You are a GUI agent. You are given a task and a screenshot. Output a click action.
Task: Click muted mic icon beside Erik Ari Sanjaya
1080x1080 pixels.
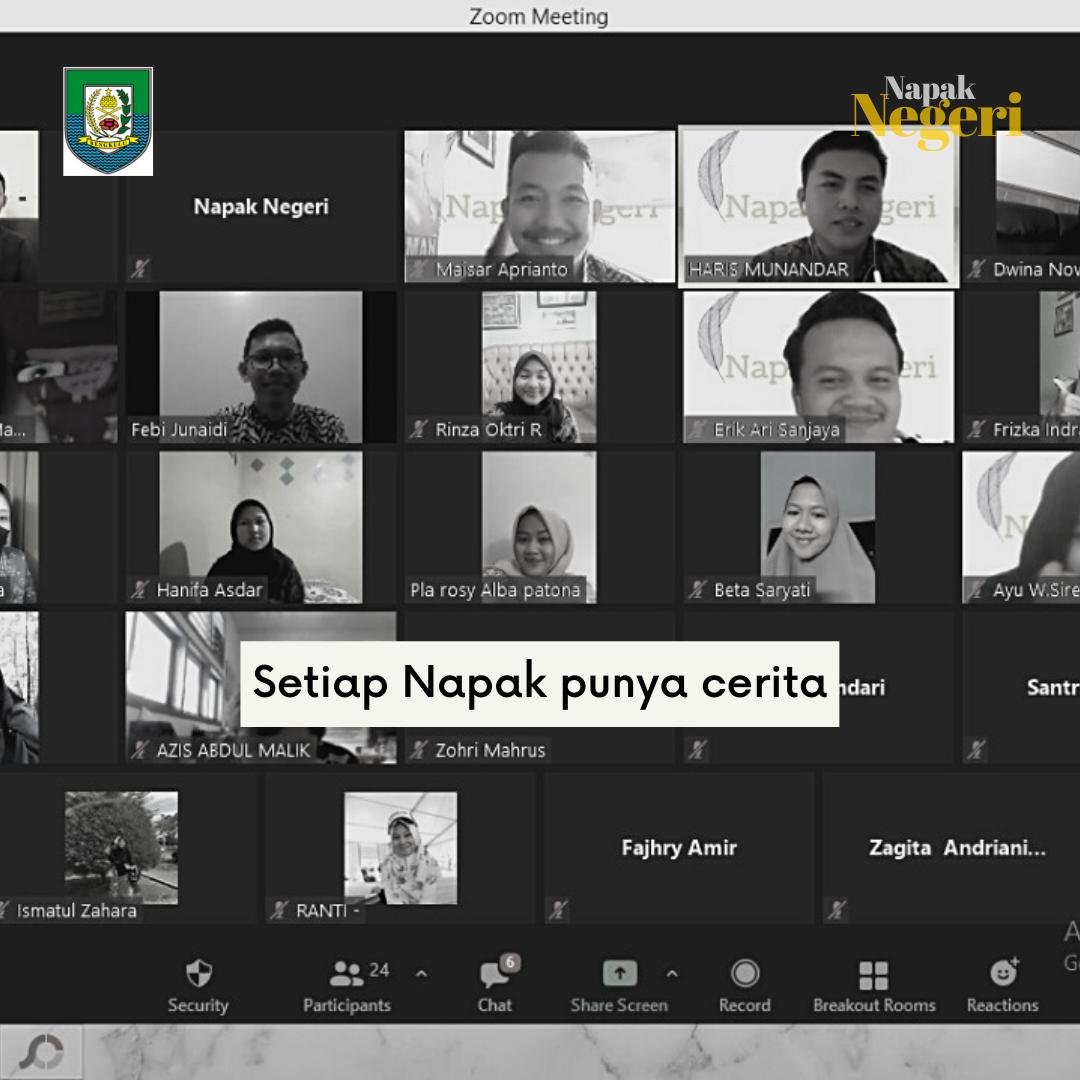pyautogui.click(x=697, y=429)
